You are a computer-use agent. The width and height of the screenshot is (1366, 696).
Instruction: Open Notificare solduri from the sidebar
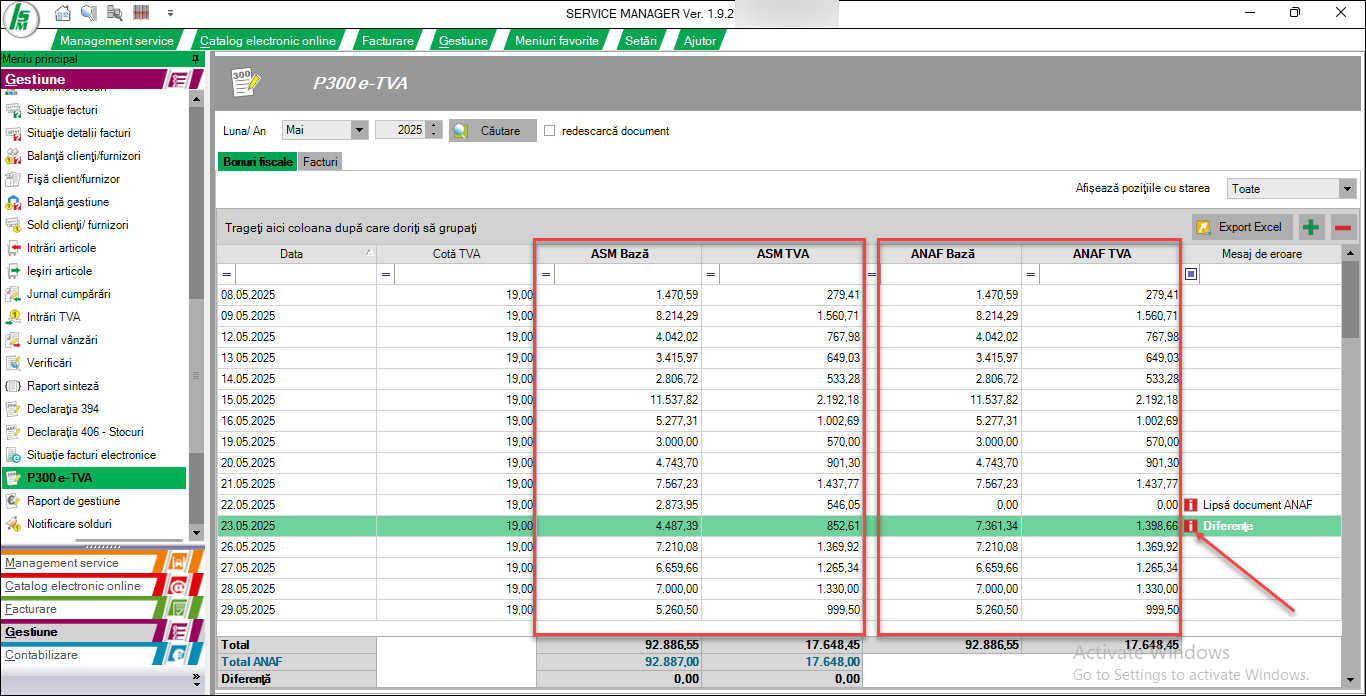(69, 524)
